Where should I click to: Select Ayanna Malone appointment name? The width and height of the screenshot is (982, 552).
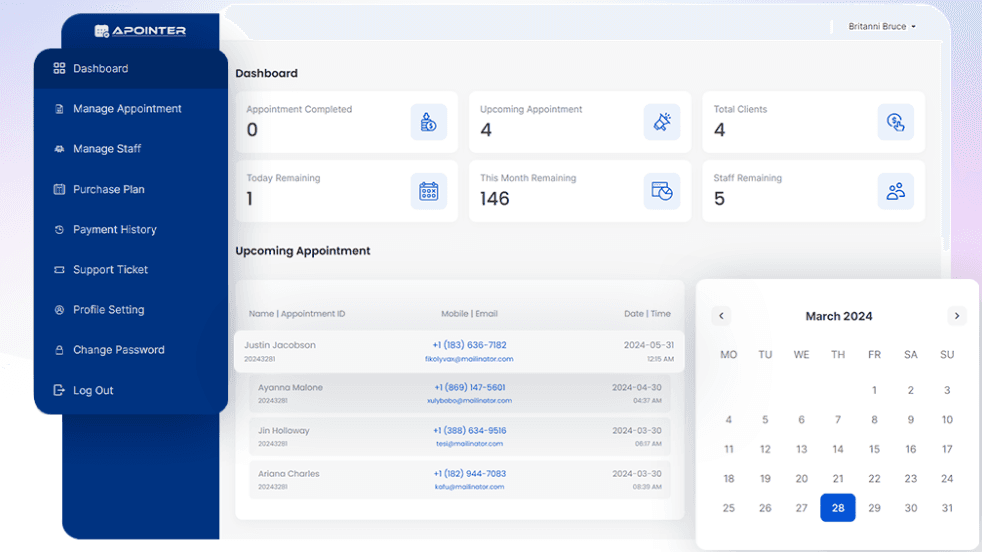[291, 388]
